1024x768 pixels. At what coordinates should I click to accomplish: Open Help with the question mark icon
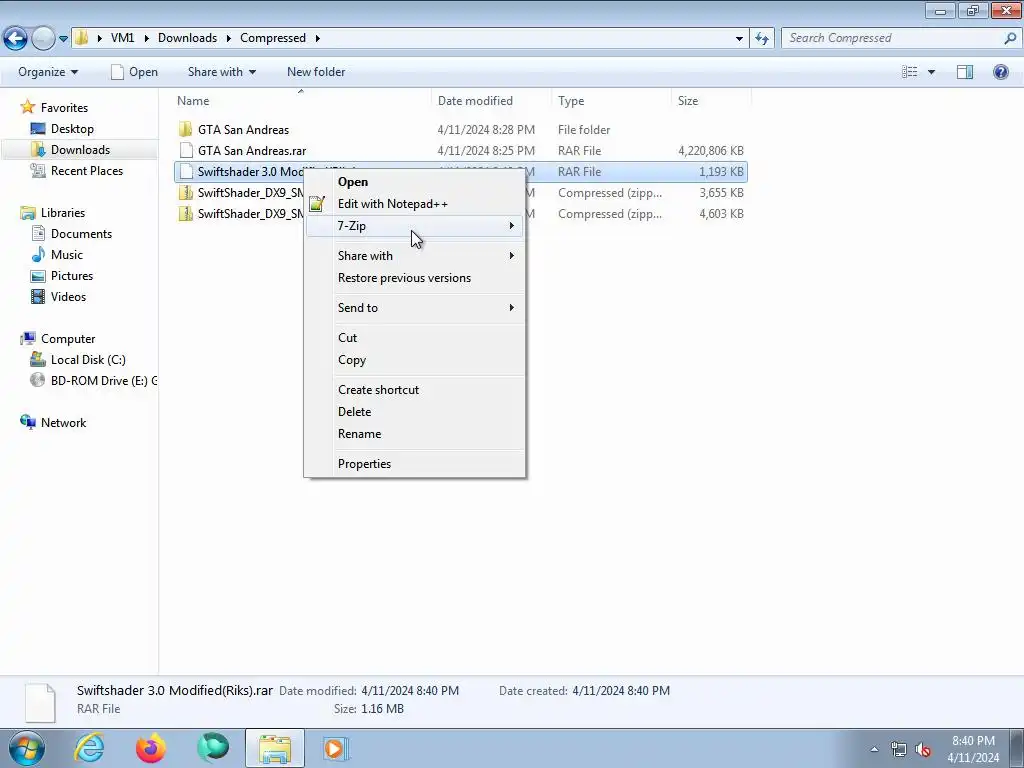click(x=1000, y=72)
